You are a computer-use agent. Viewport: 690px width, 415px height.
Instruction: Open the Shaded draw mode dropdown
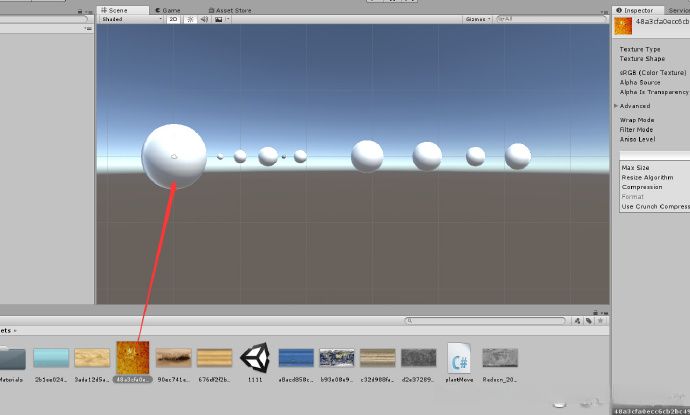tap(132, 19)
